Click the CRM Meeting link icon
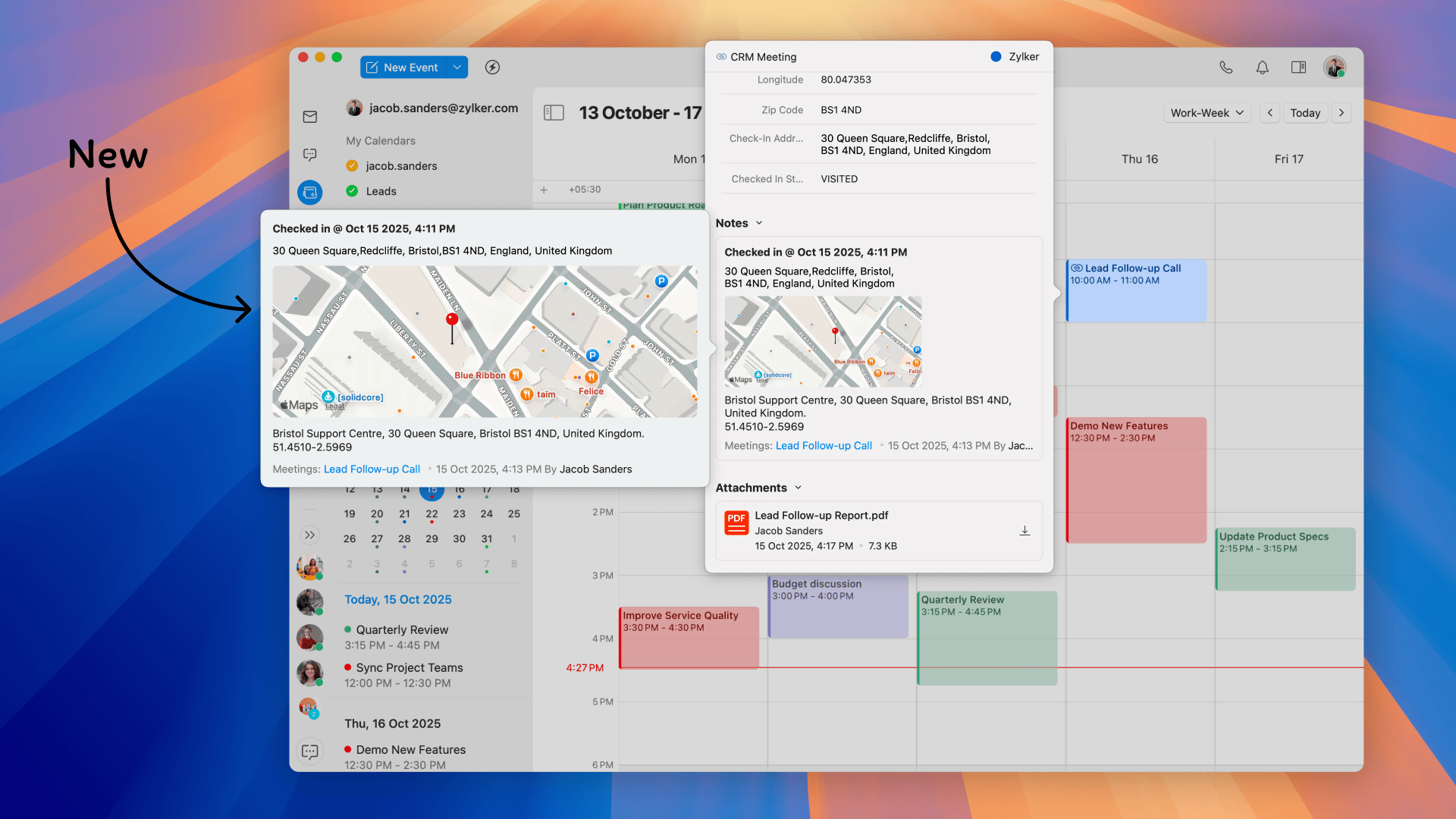 721,57
